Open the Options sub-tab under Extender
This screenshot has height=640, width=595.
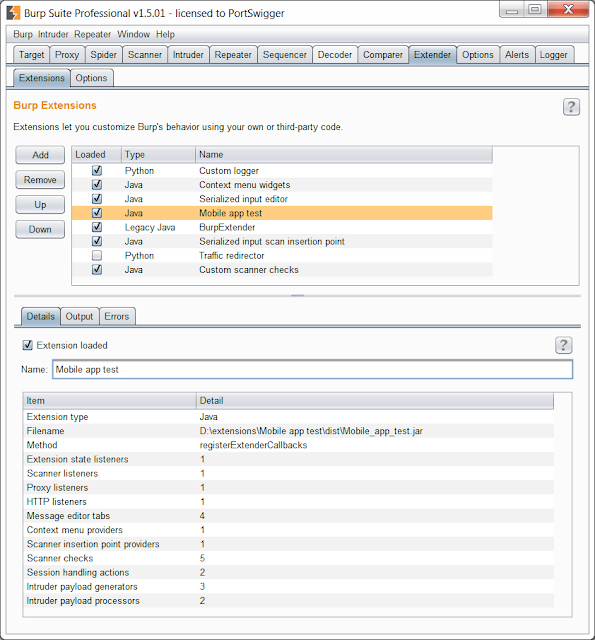coord(91,78)
